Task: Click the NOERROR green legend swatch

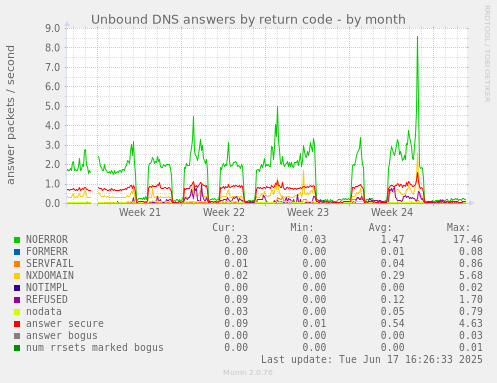Action: 17,240
